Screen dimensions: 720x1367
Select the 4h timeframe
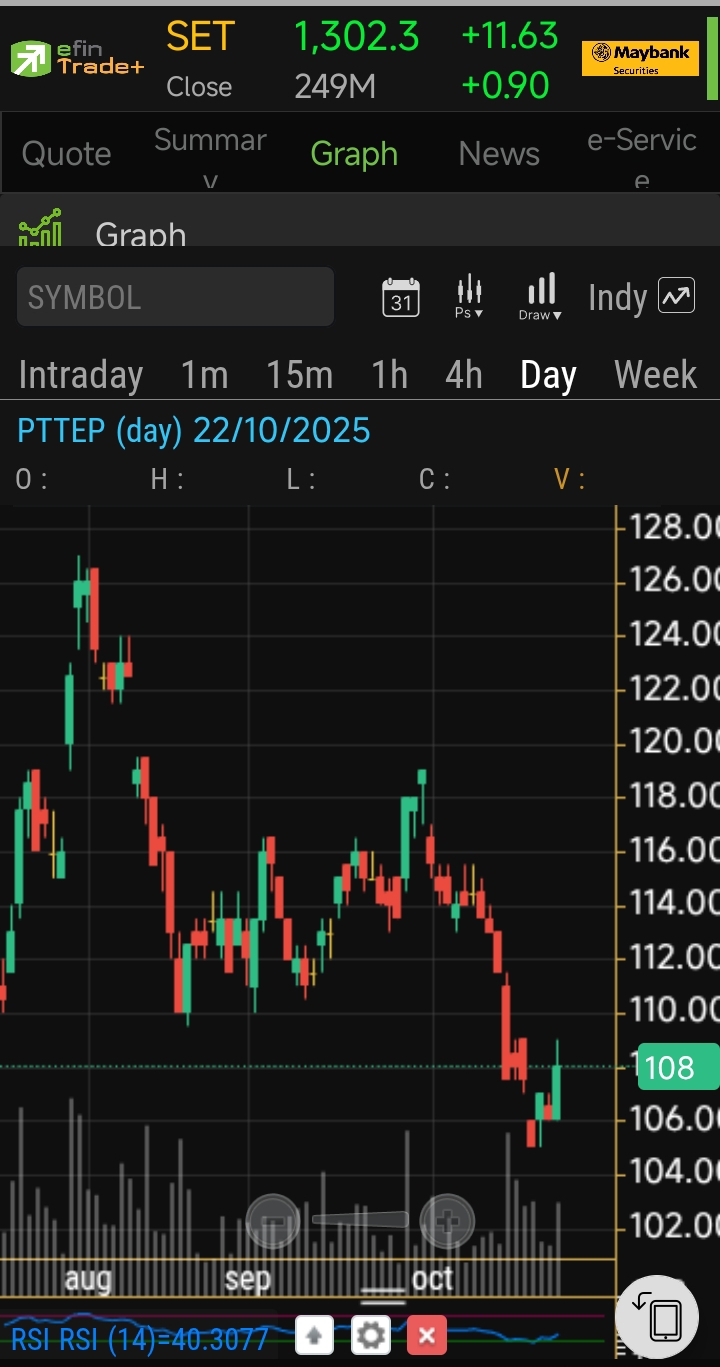(464, 375)
